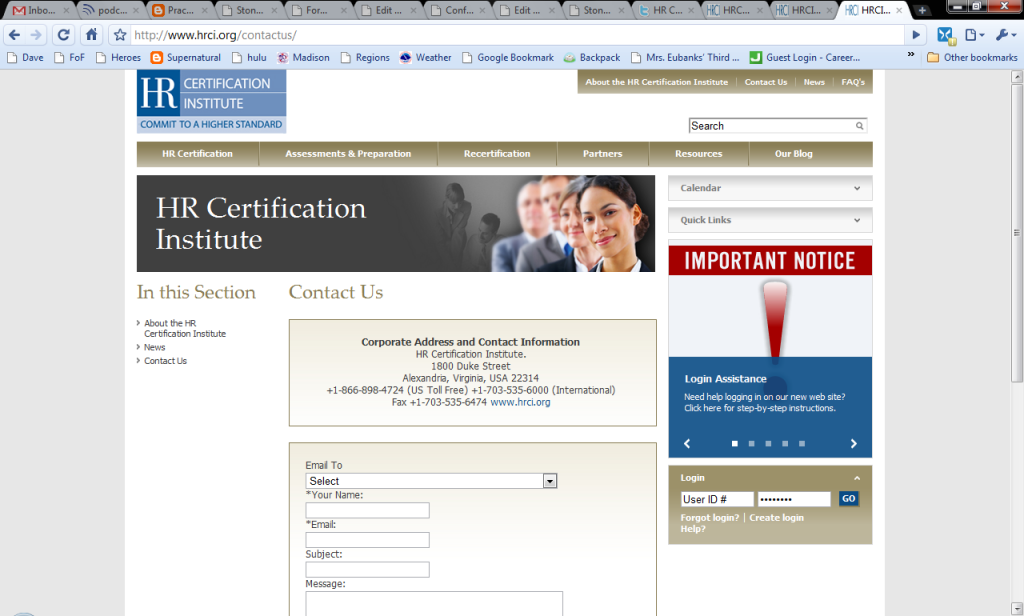The width and height of the screenshot is (1024, 616).
Task: Focus the User ID # field
Action: [x=717, y=500]
